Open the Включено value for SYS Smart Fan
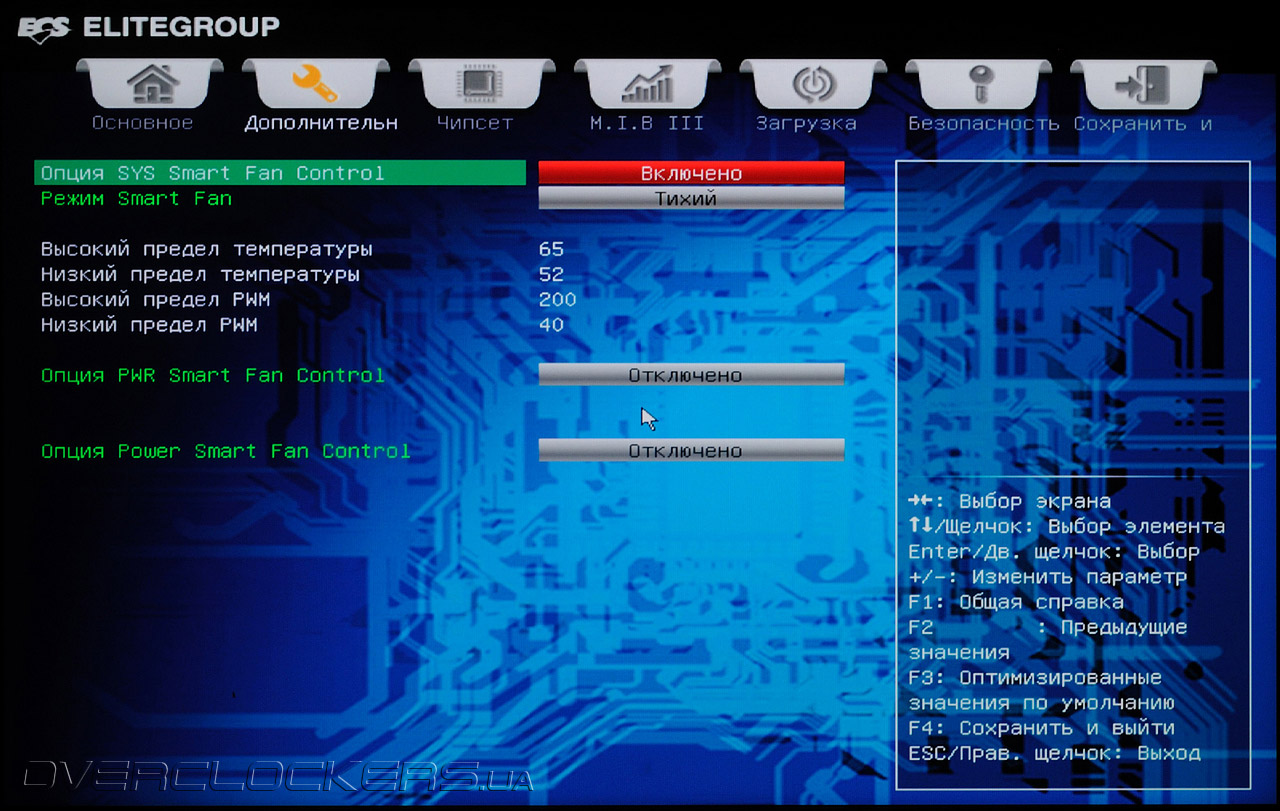This screenshot has width=1280, height=811. point(691,173)
